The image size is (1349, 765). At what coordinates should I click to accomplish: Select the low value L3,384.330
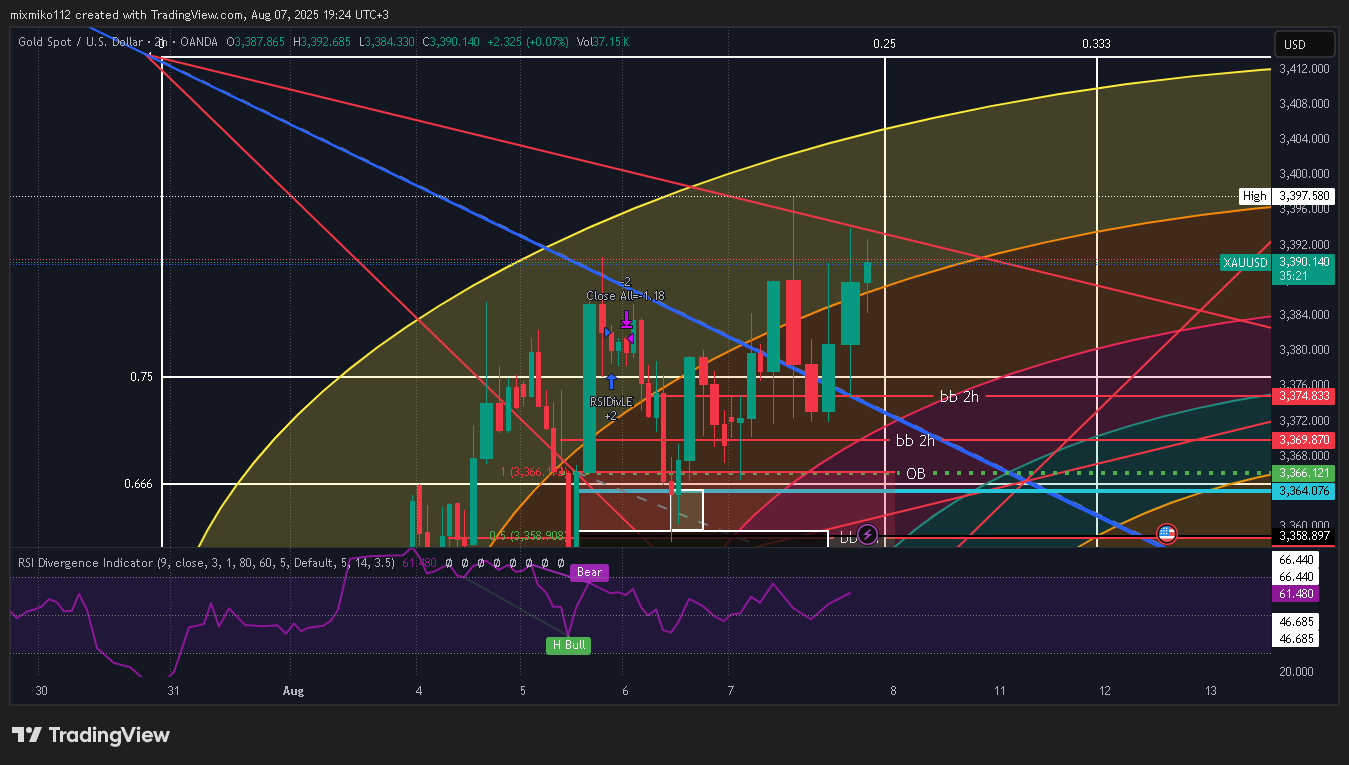tap(386, 42)
